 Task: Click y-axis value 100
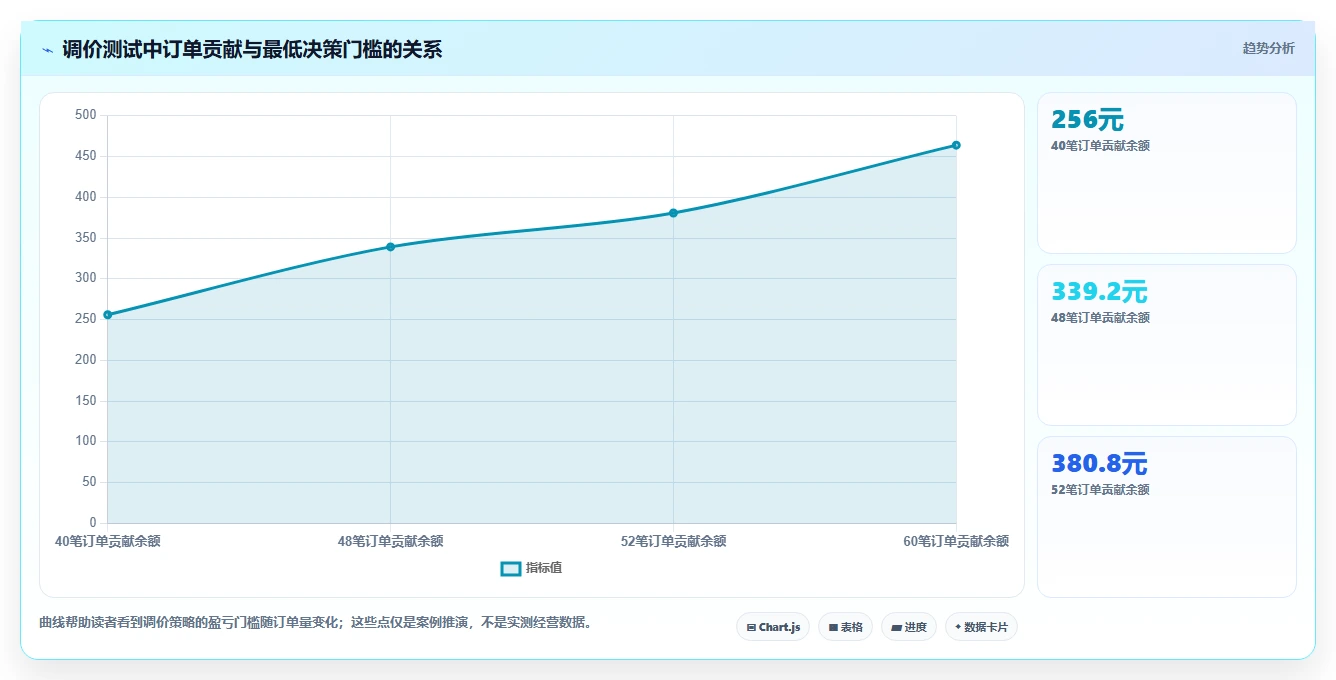(x=86, y=441)
